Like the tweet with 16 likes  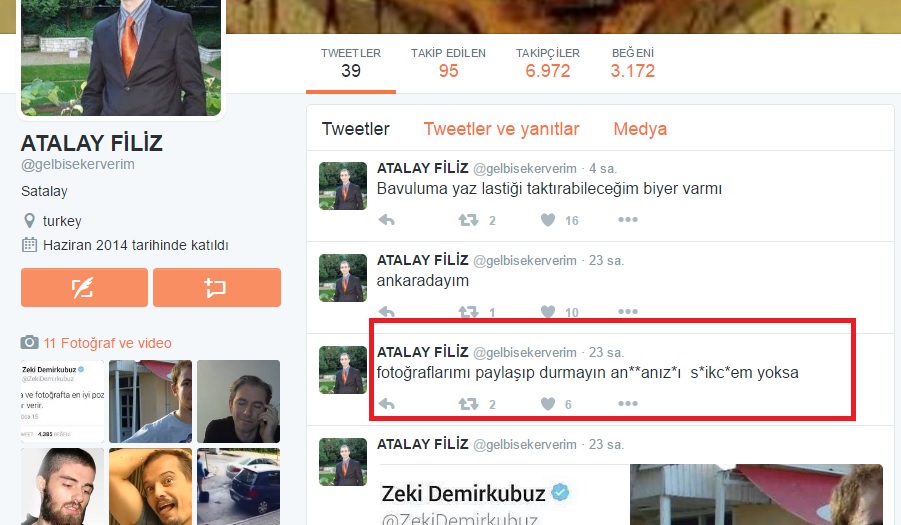tap(548, 220)
